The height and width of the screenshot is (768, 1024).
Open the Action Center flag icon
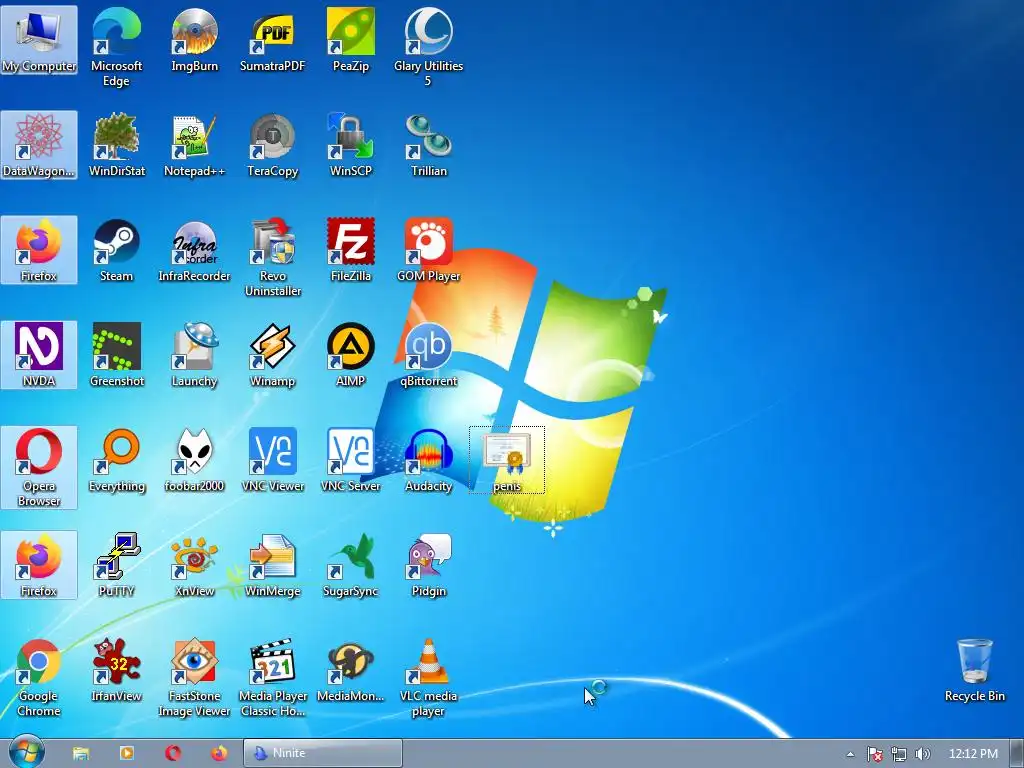pos(874,754)
